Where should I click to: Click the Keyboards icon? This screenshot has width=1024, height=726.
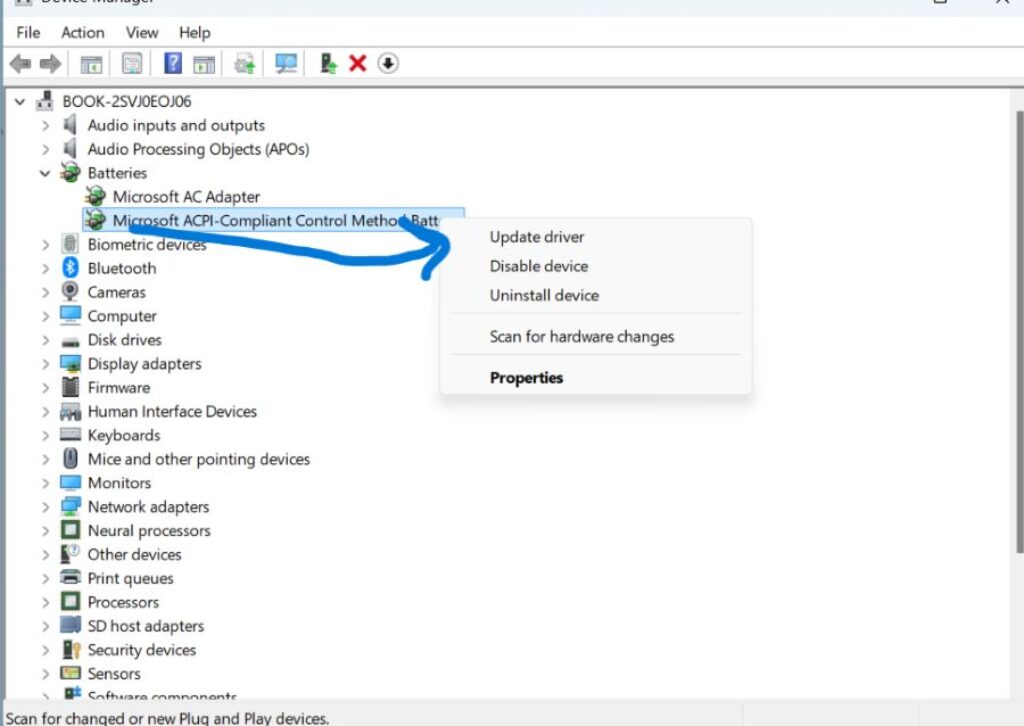(70, 435)
